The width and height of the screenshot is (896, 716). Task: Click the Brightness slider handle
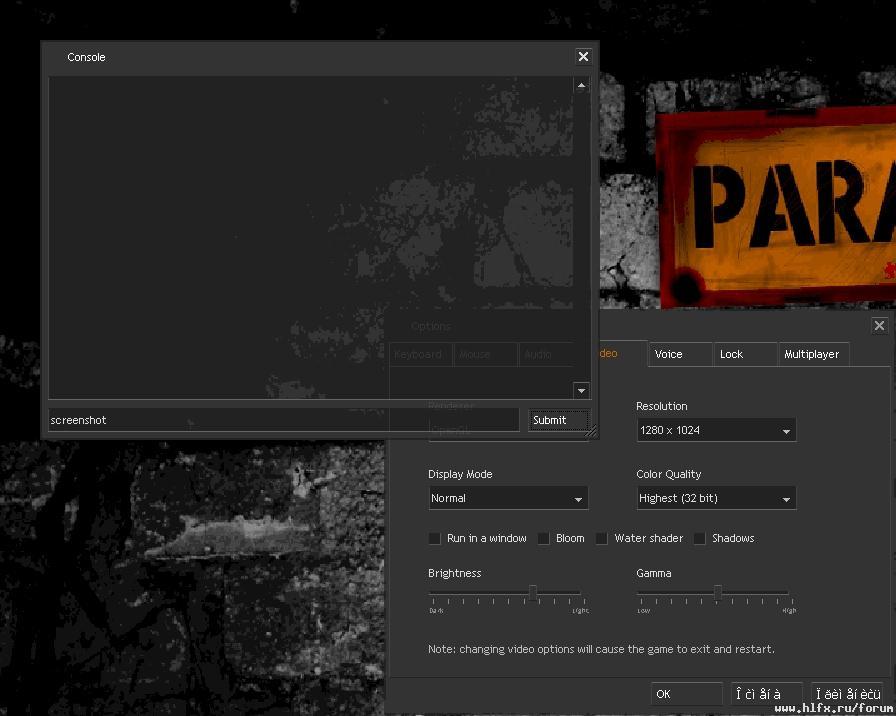point(533,593)
